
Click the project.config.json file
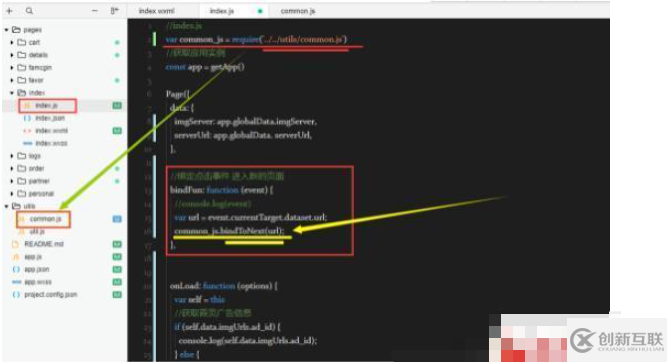(51, 295)
